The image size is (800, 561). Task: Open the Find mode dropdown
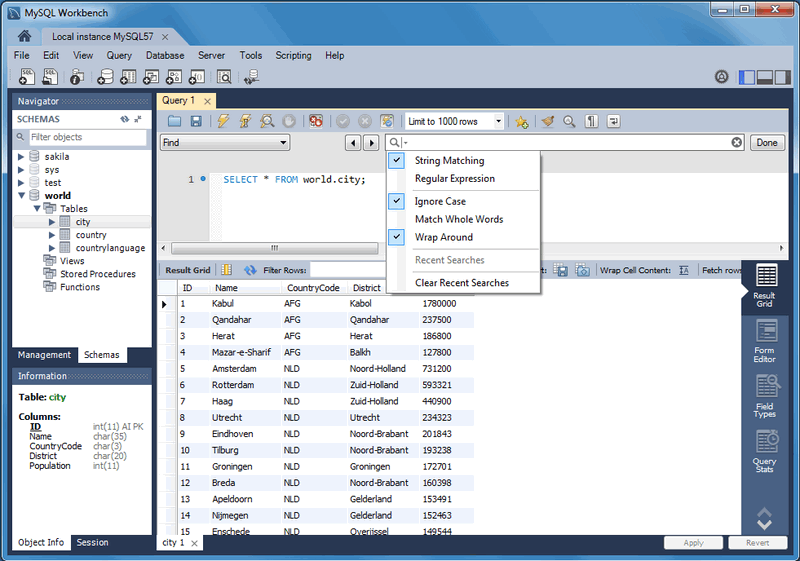pyautogui.click(x=225, y=143)
